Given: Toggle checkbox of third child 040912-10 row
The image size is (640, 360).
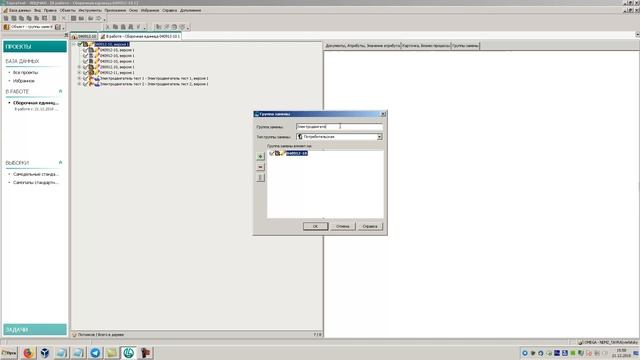Looking at the screenshot, I should (85, 61).
